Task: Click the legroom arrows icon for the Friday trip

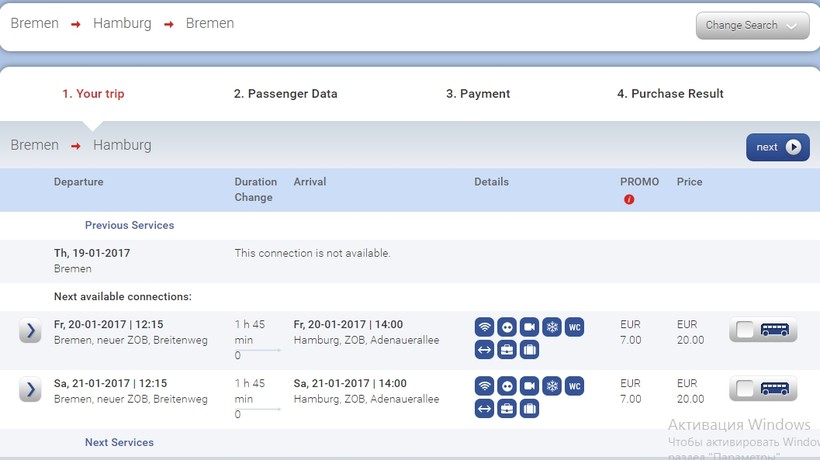Action: click(485, 350)
